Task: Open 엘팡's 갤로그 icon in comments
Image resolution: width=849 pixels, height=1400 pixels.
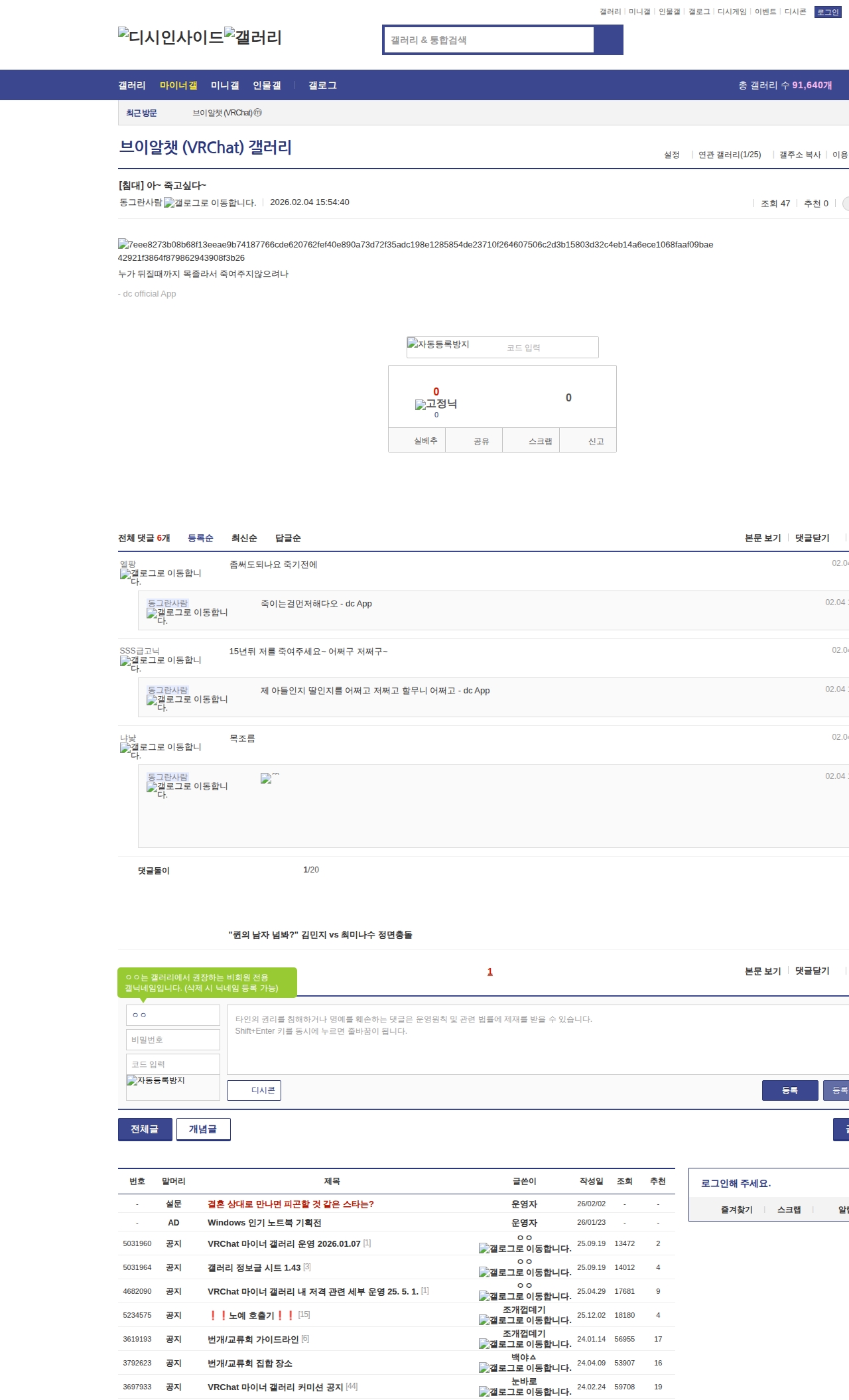Action: 161,577
